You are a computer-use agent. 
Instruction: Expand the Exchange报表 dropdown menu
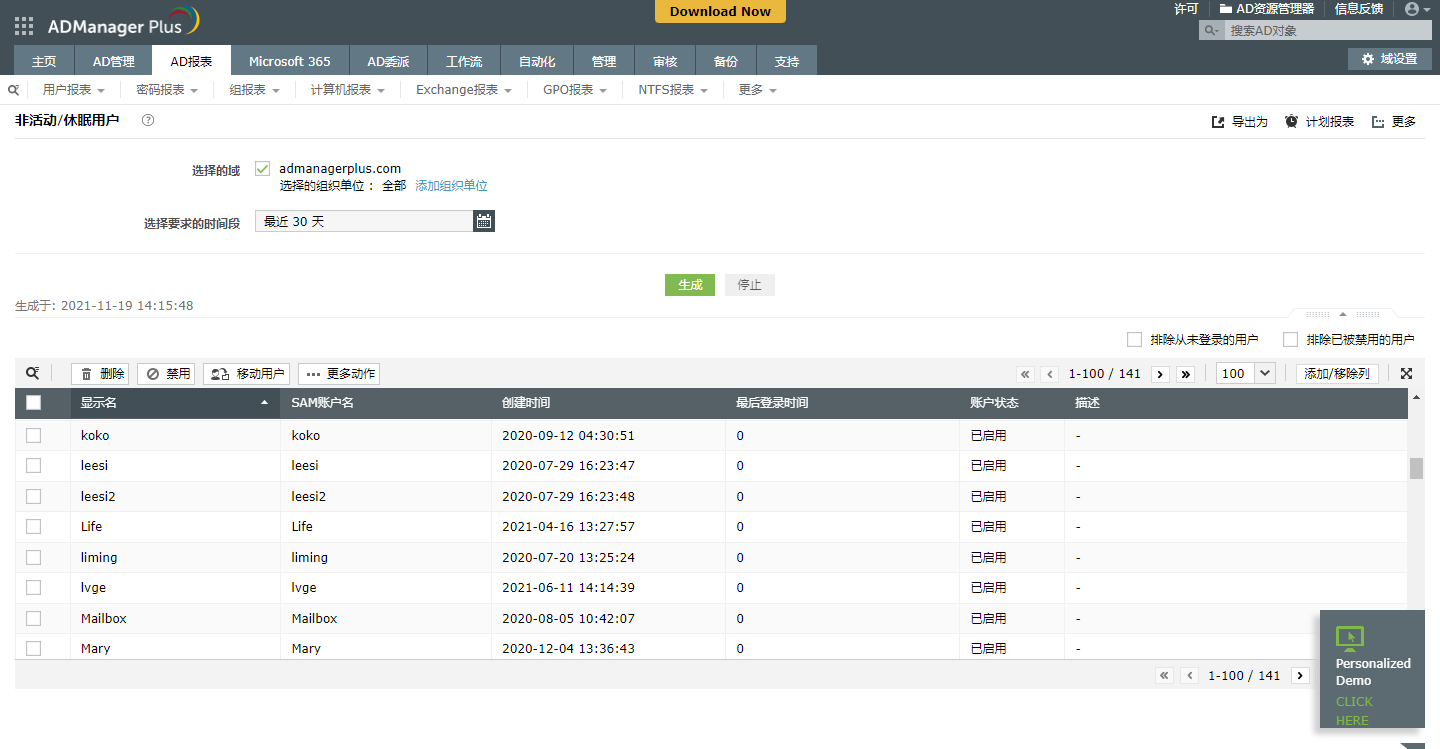pos(464,90)
